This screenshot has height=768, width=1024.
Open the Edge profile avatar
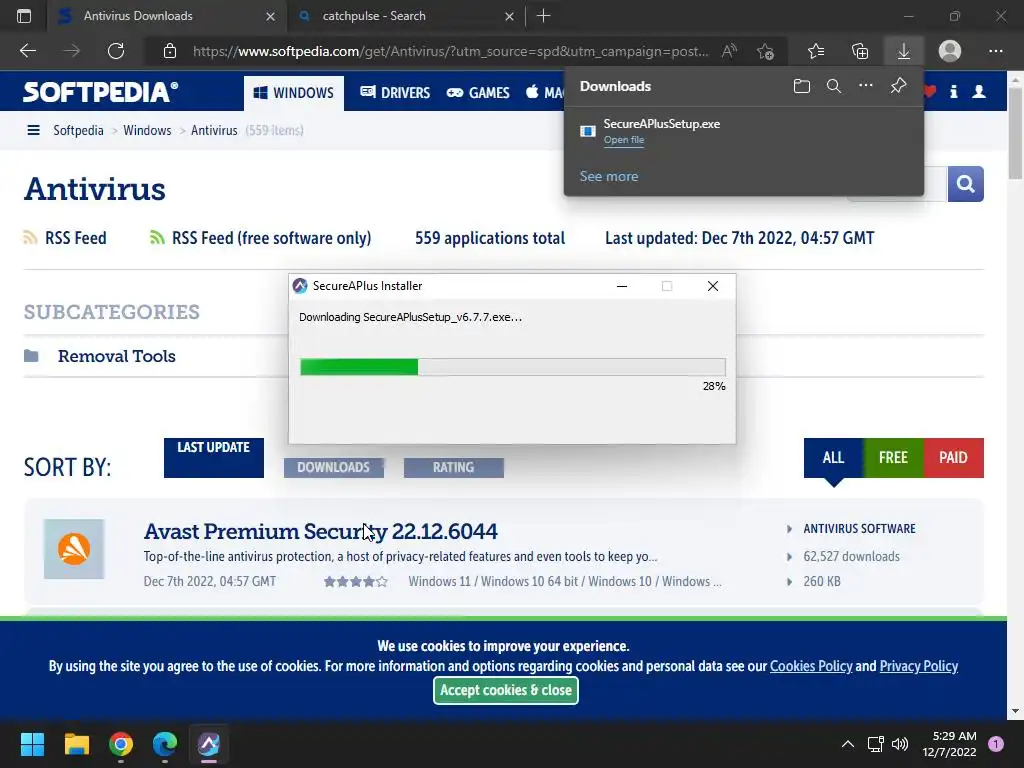[950, 51]
